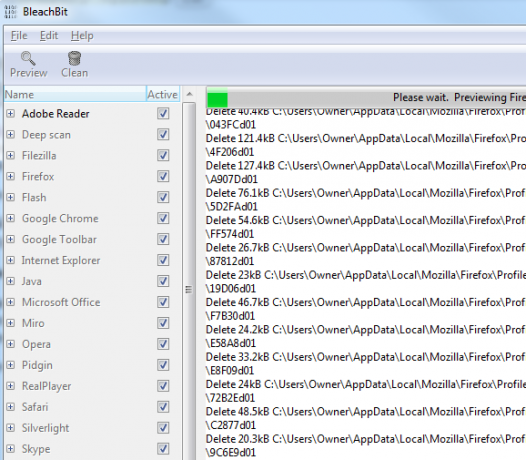
Task: Expand the Firefox tree node
Action: pyautogui.click(x=11, y=176)
